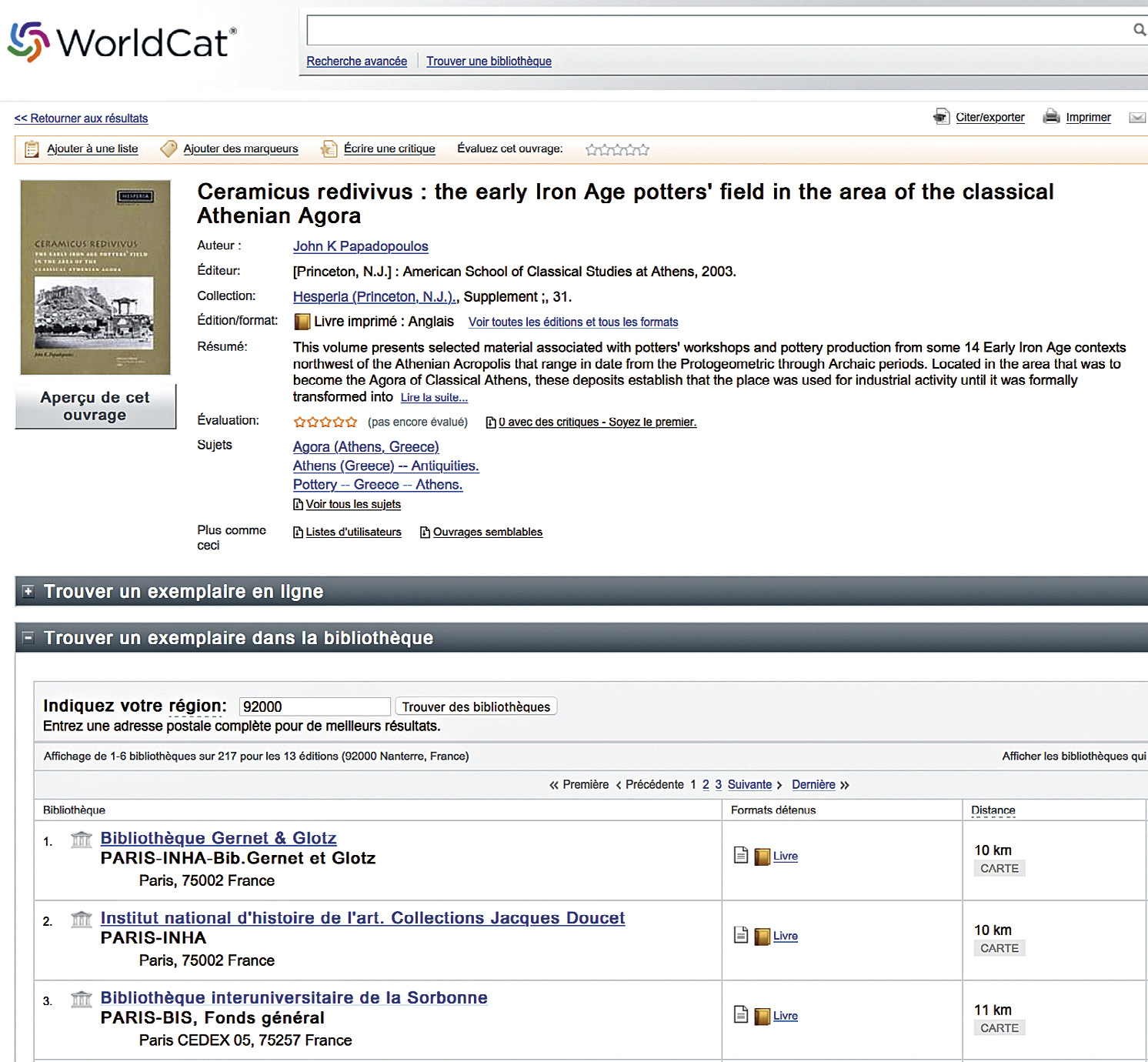Click the icon beside Ouvrages semblables

pyautogui.click(x=425, y=533)
